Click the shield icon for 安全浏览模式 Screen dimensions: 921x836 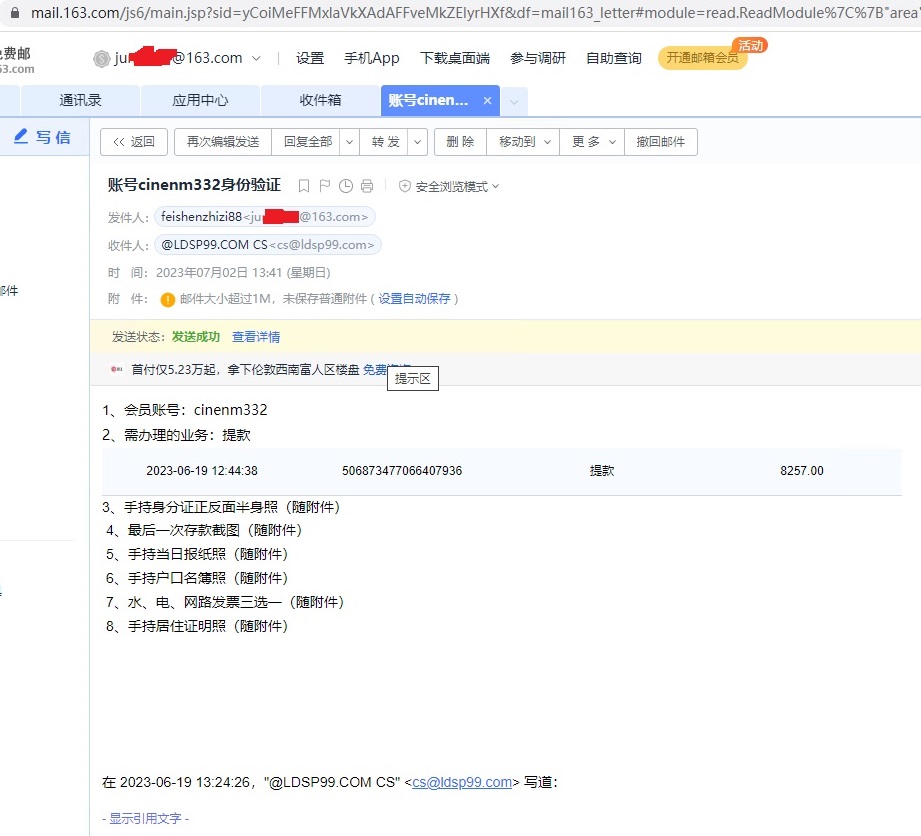405,186
